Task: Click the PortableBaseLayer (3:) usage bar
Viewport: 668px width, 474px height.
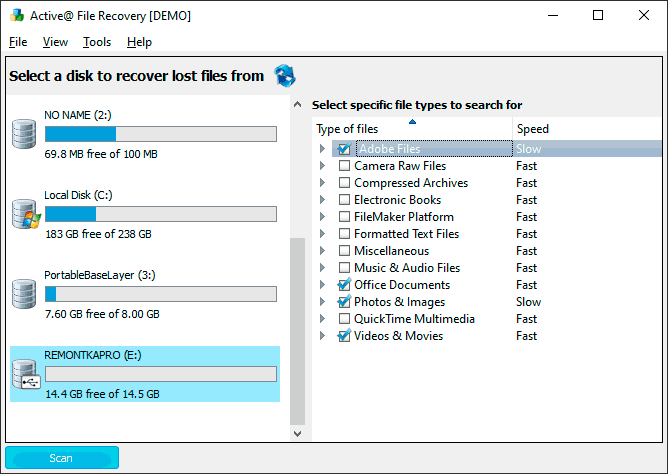Action: coord(161,294)
